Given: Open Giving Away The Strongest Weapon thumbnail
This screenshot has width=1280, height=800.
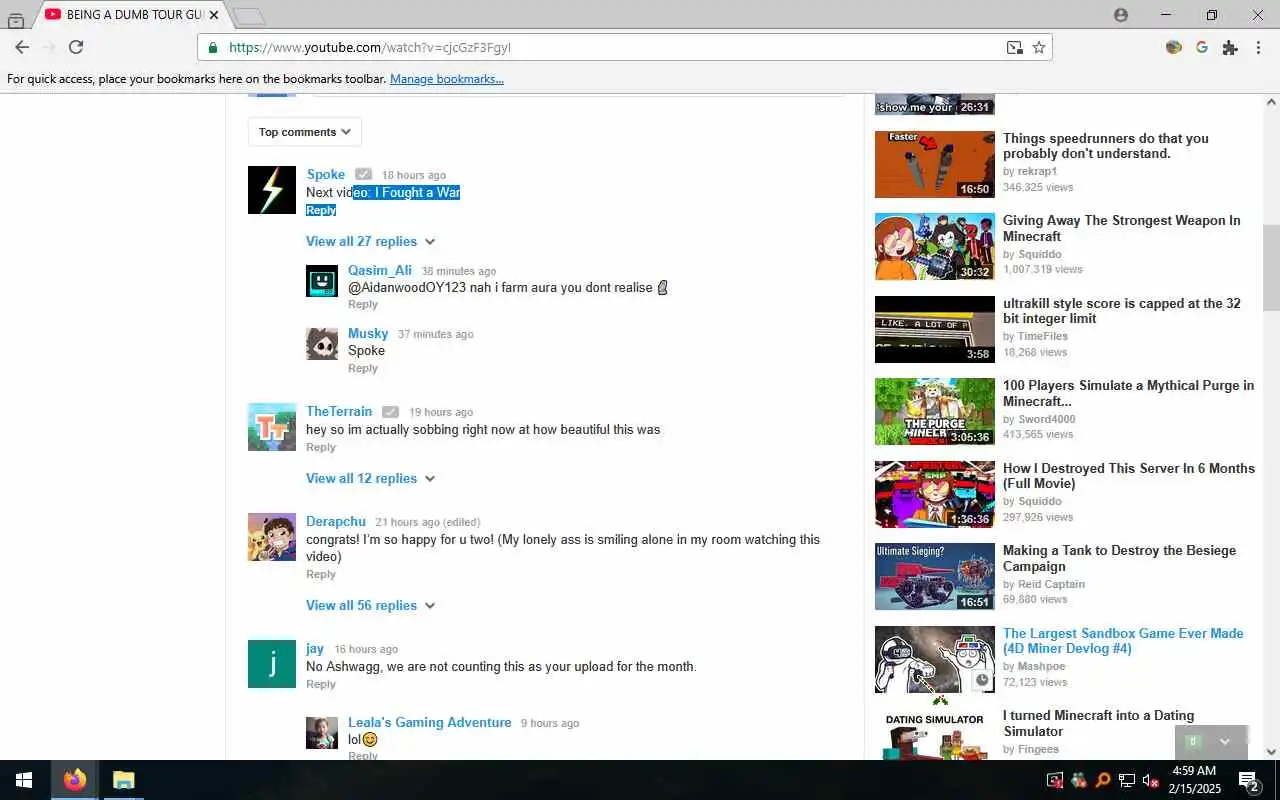Looking at the screenshot, I should pyautogui.click(x=935, y=246).
